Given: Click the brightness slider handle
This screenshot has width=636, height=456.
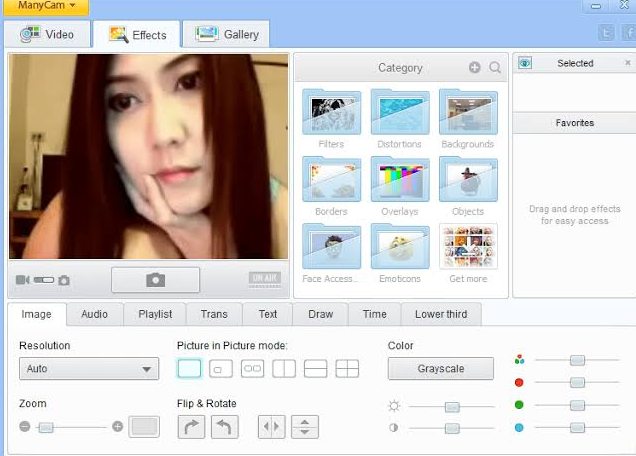Looking at the screenshot, I should coord(452,407).
